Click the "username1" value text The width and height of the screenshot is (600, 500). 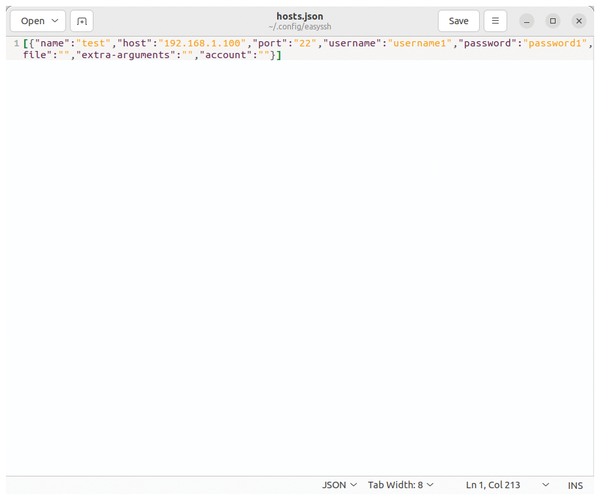pyautogui.click(x=420, y=43)
